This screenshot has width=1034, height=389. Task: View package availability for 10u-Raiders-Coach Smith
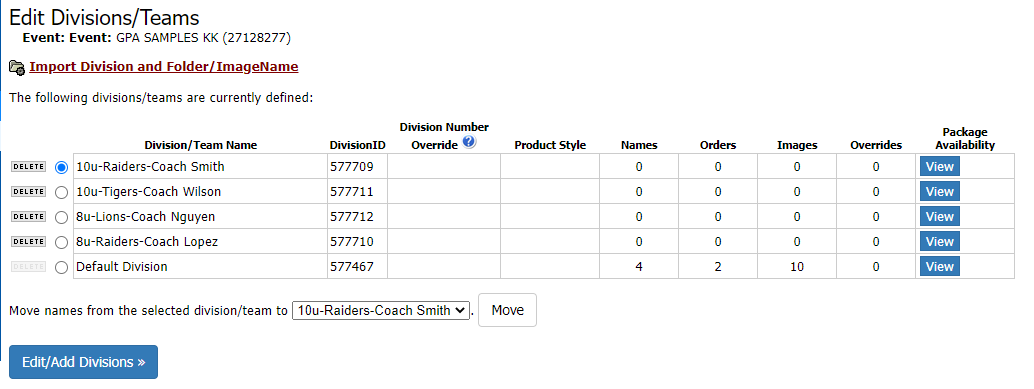click(x=940, y=167)
